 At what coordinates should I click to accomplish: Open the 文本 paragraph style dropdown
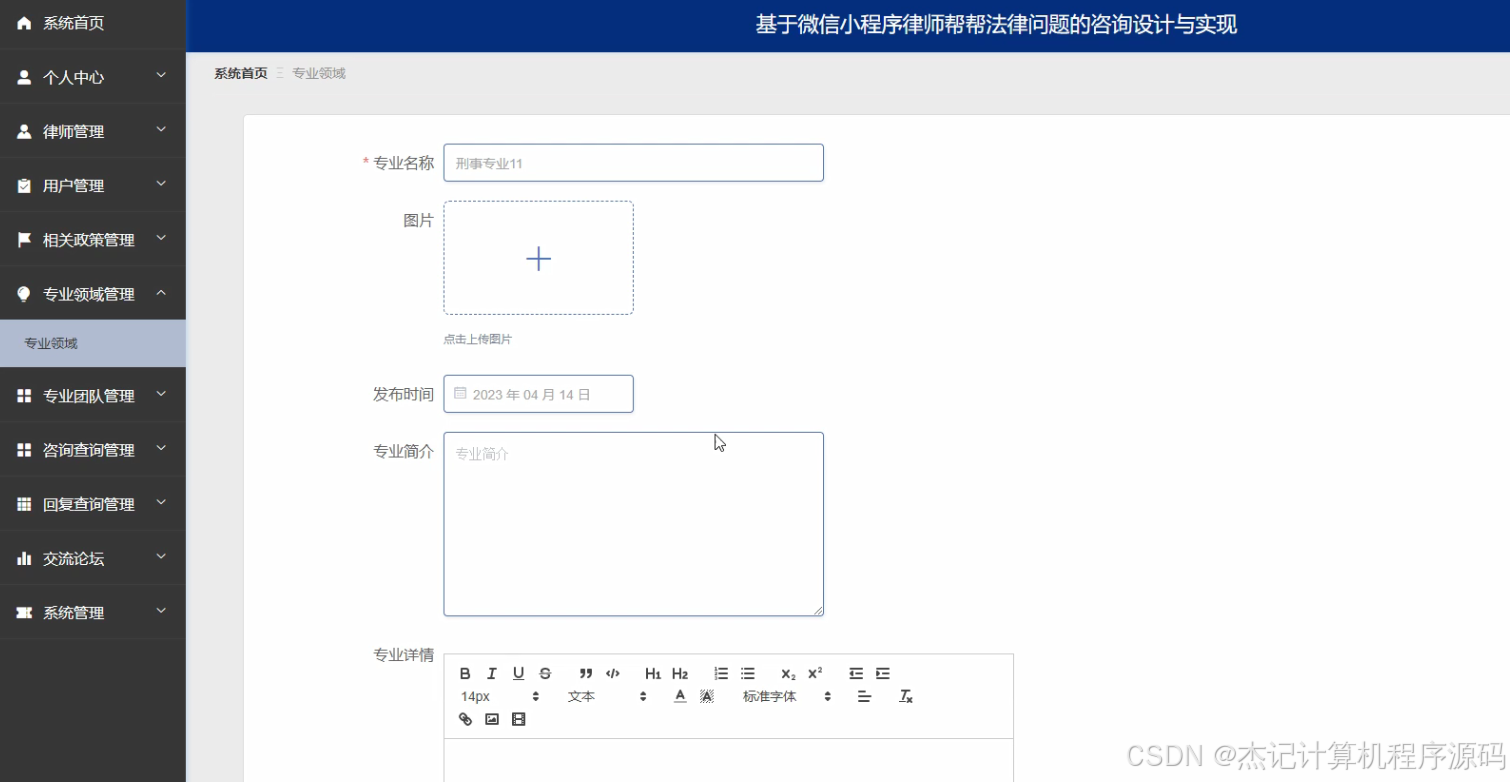coord(607,696)
